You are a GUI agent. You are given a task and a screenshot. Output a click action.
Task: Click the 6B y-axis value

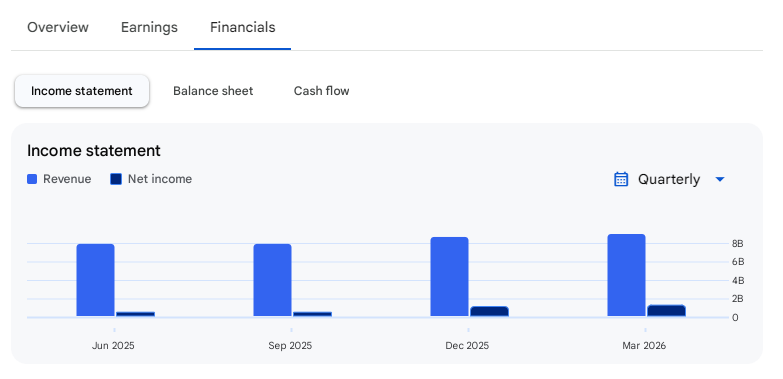pos(738,262)
